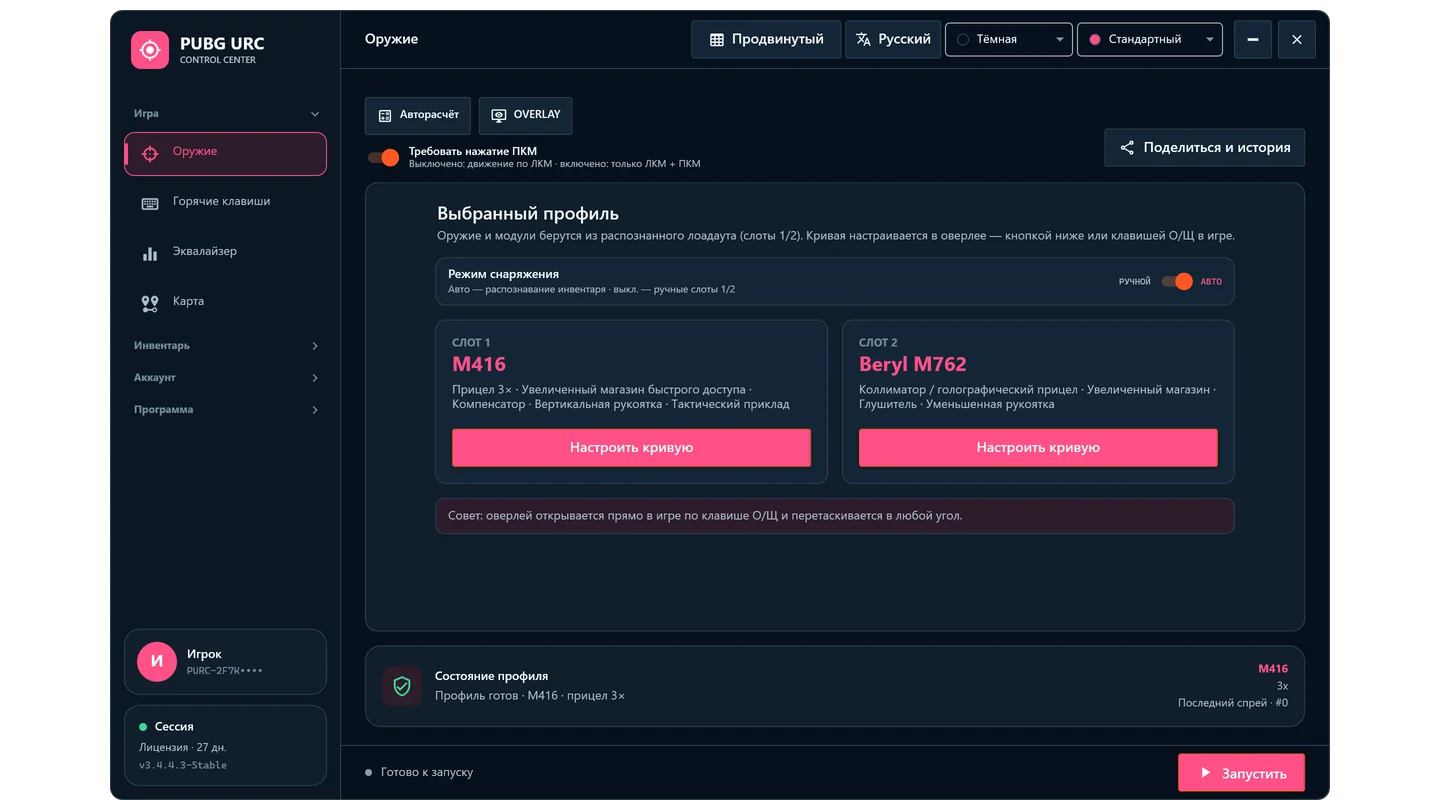Image resolution: width=1440 pixels, height=810 pixels.
Task: Expand the Программа sidebar group
Action: coord(226,410)
